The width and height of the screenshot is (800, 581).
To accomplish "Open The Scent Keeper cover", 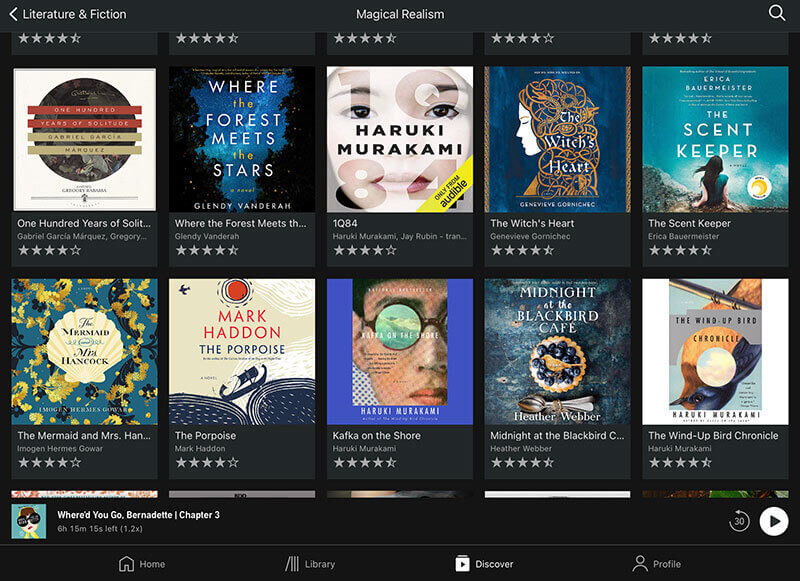I will 715,139.
